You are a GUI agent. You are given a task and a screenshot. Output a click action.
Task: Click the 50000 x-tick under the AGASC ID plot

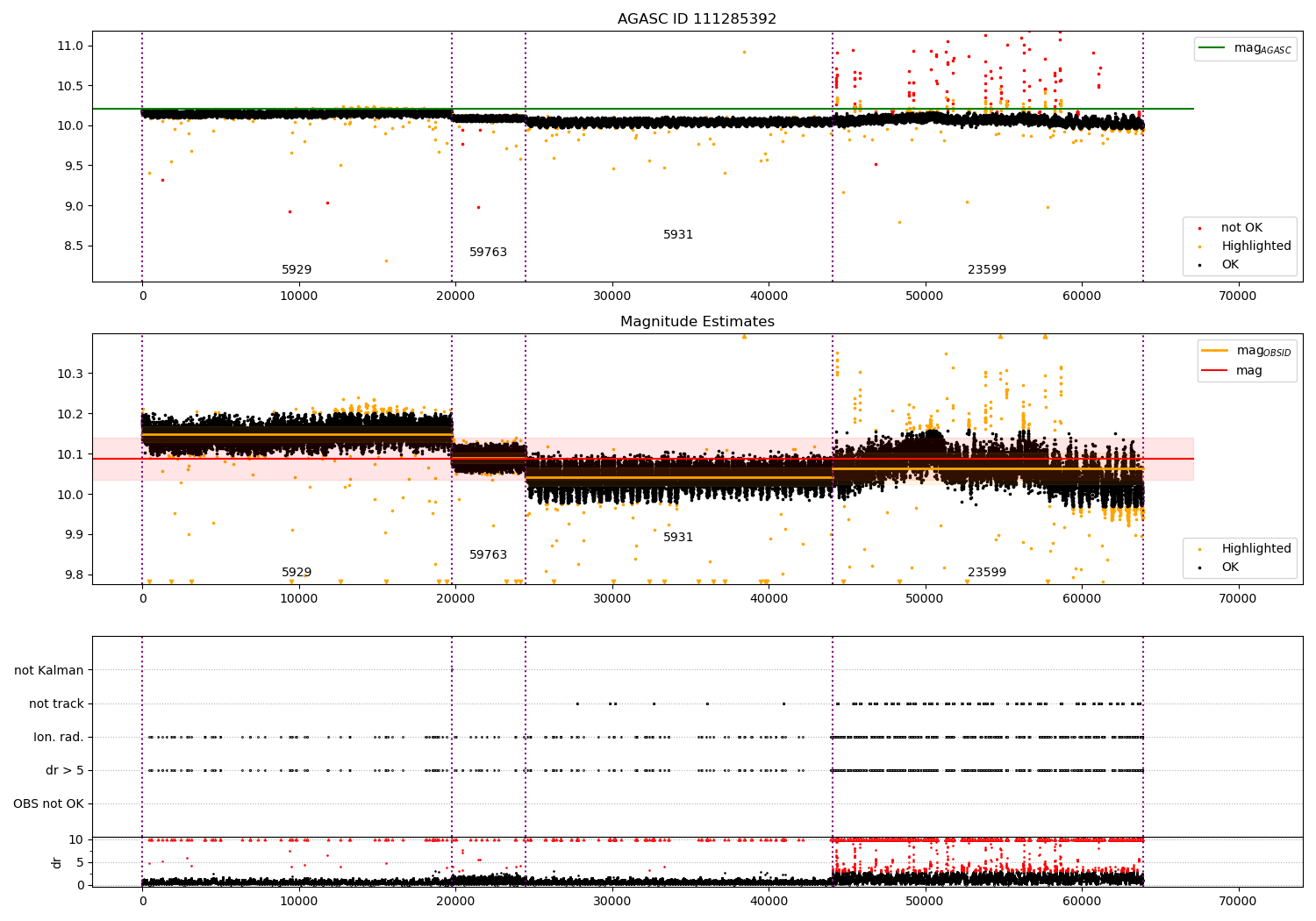[925, 296]
